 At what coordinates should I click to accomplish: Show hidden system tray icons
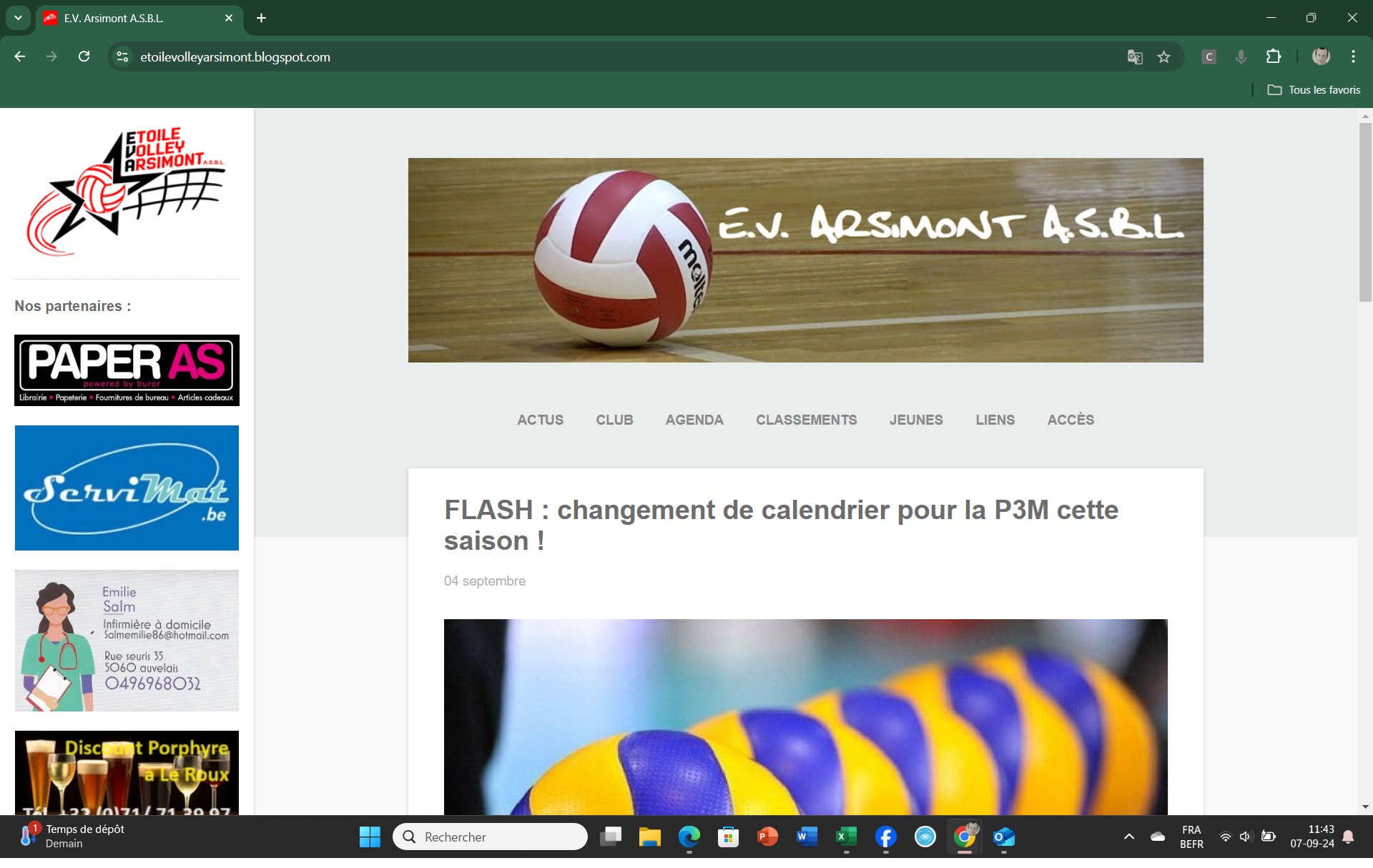click(x=1129, y=837)
